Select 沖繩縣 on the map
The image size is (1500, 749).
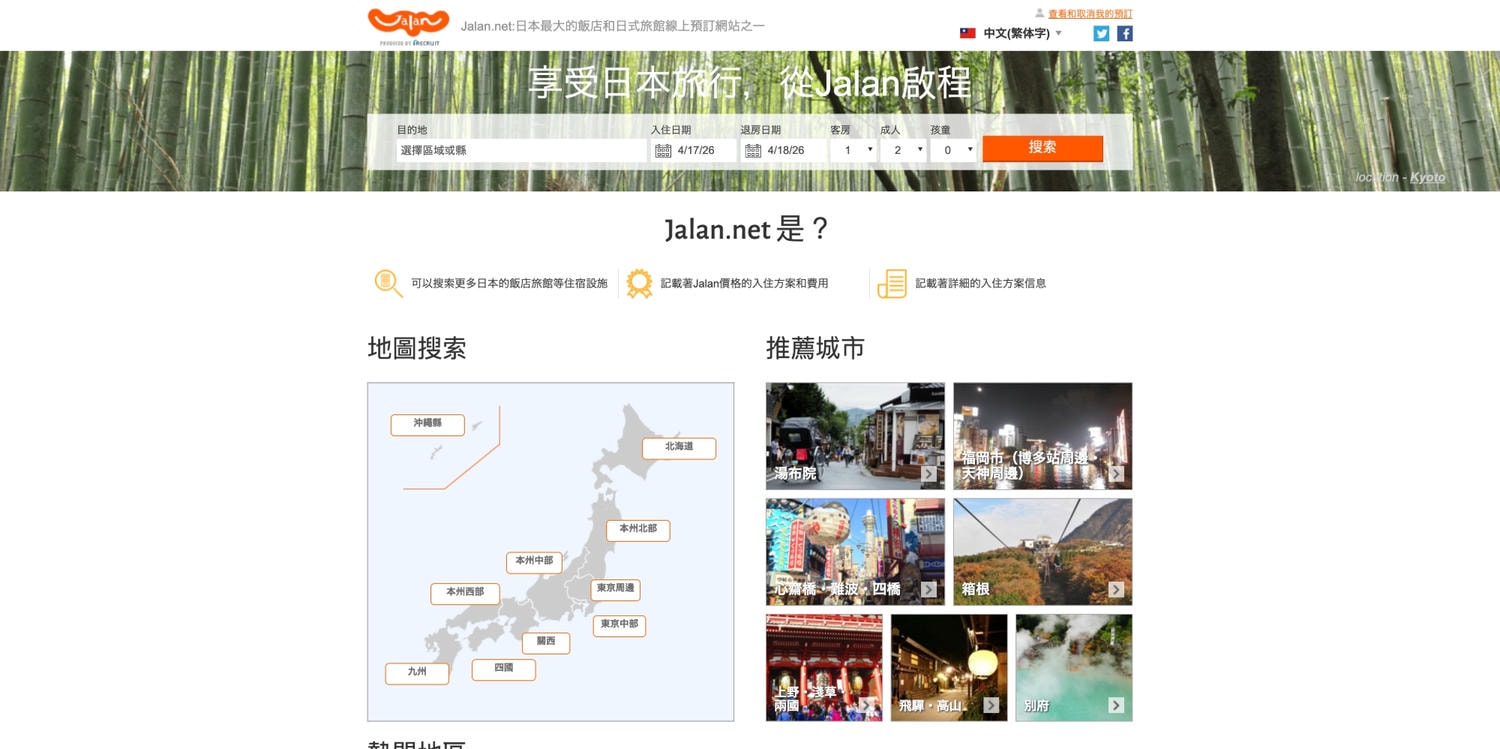click(x=428, y=425)
